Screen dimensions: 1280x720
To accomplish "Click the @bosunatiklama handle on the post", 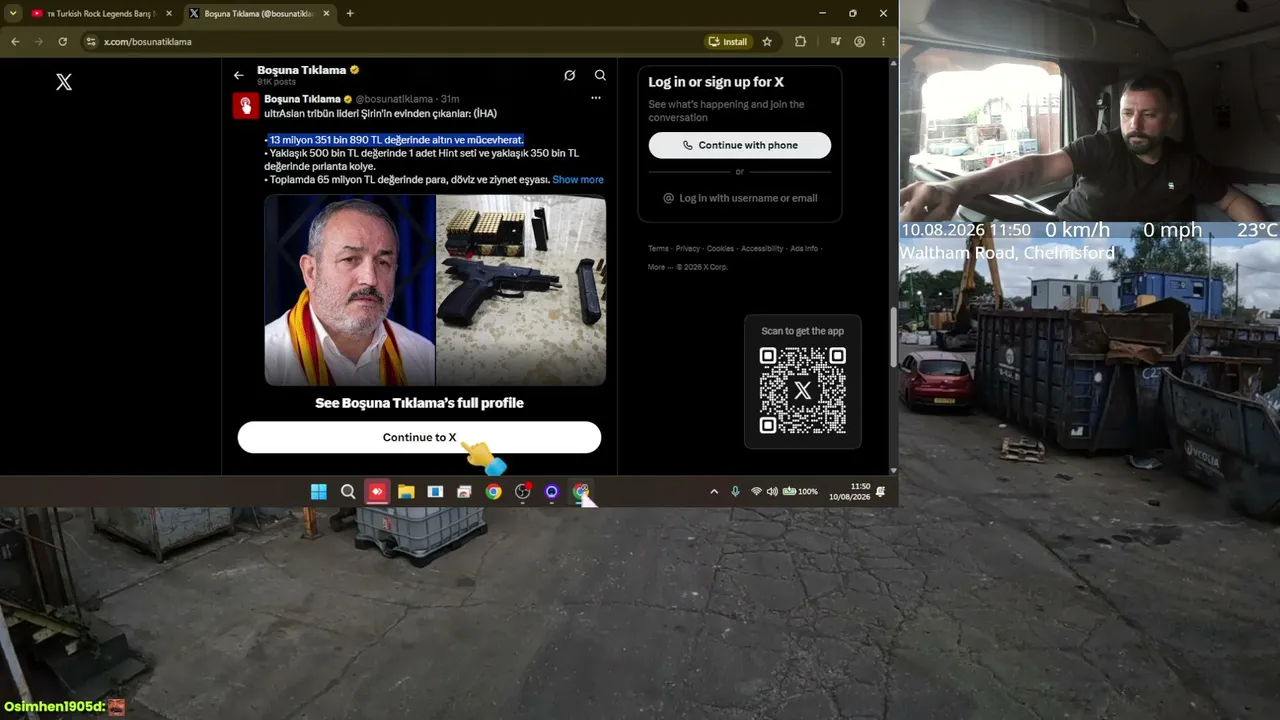I will 394,99.
